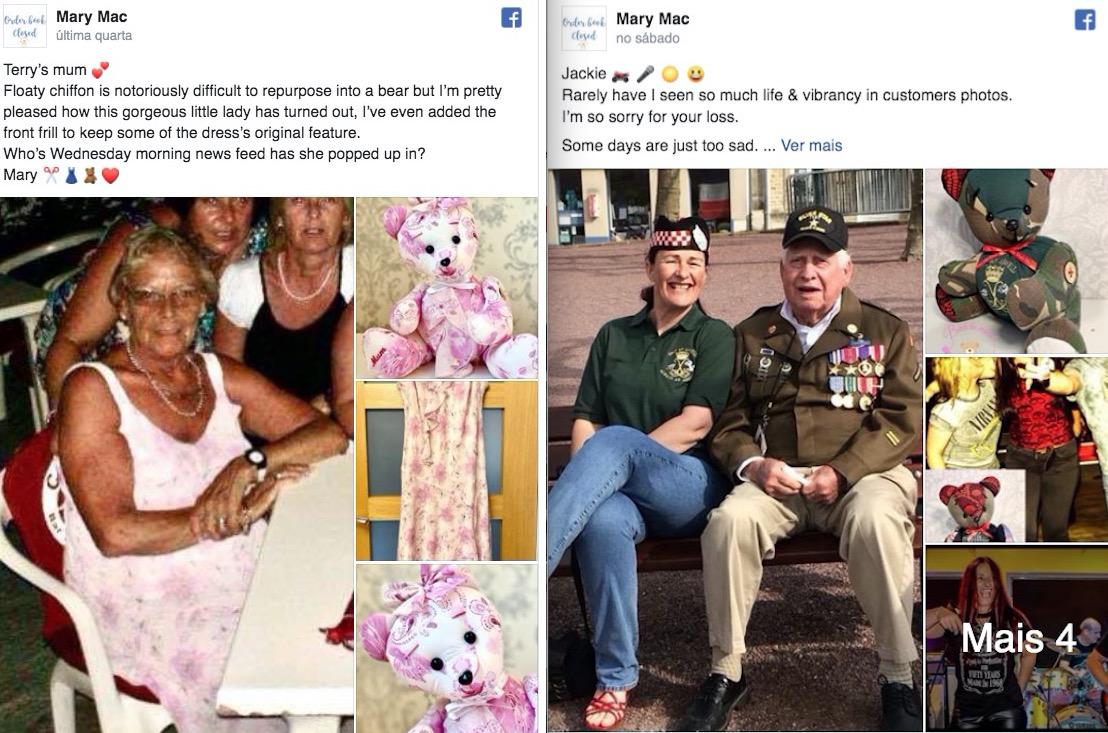Click the 'Some days are just too sad' text
This screenshot has height=733, width=1108.
[x=659, y=146]
